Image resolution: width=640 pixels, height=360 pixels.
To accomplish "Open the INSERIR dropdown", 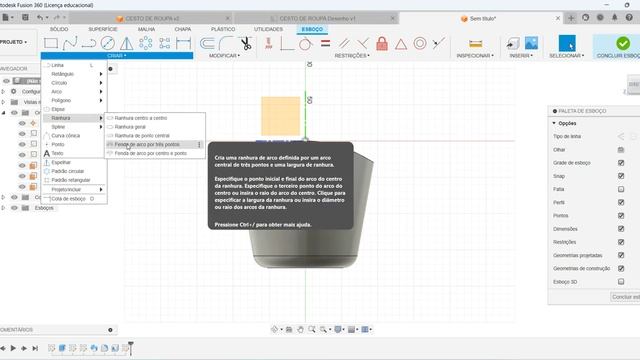I will [521, 56].
